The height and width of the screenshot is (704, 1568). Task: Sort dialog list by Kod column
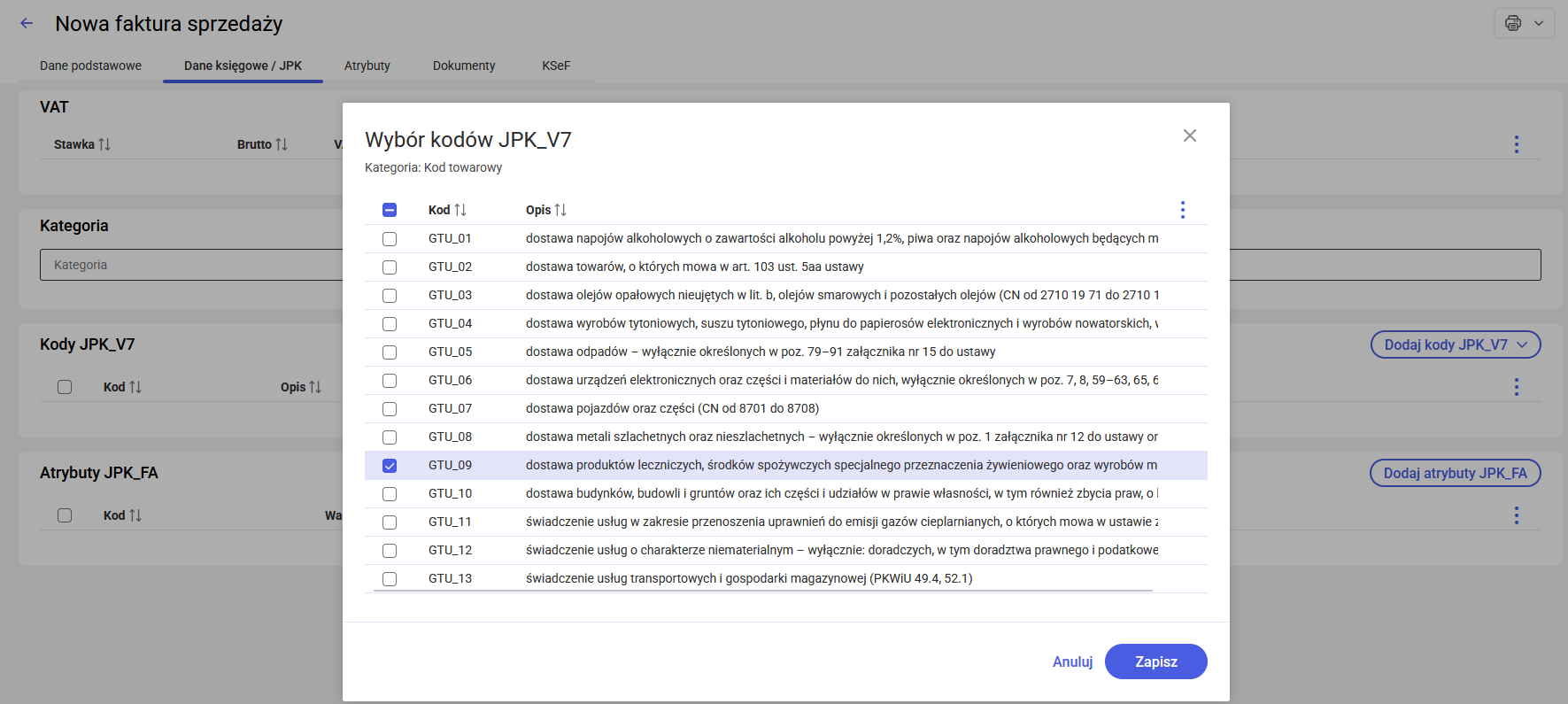click(x=447, y=210)
